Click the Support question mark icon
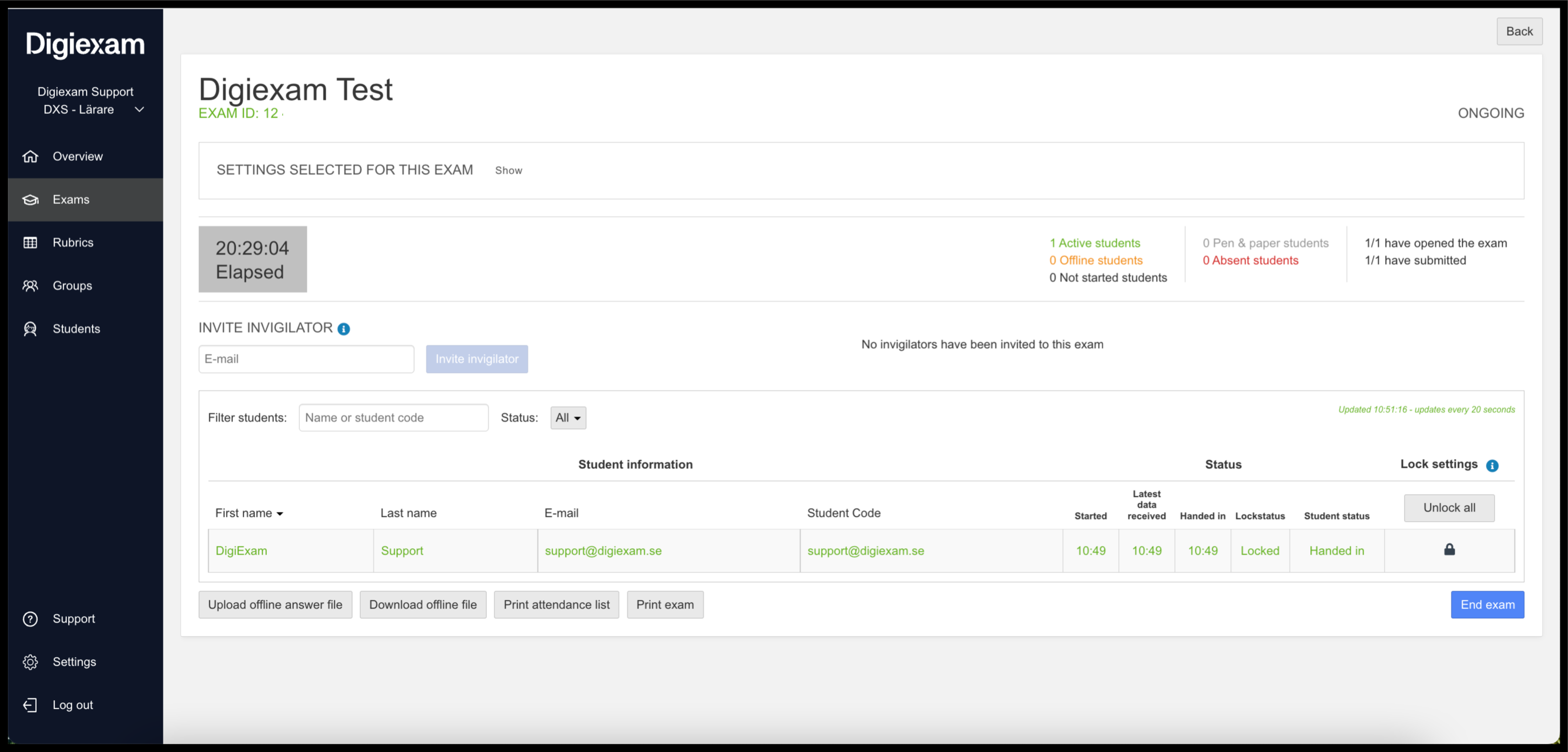Image resolution: width=1568 pixels, height=752 pixels. (x=30, y=619)
